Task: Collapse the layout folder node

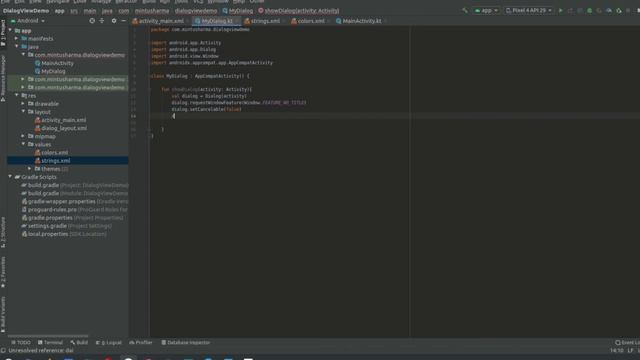Action: tap(23, 112)
